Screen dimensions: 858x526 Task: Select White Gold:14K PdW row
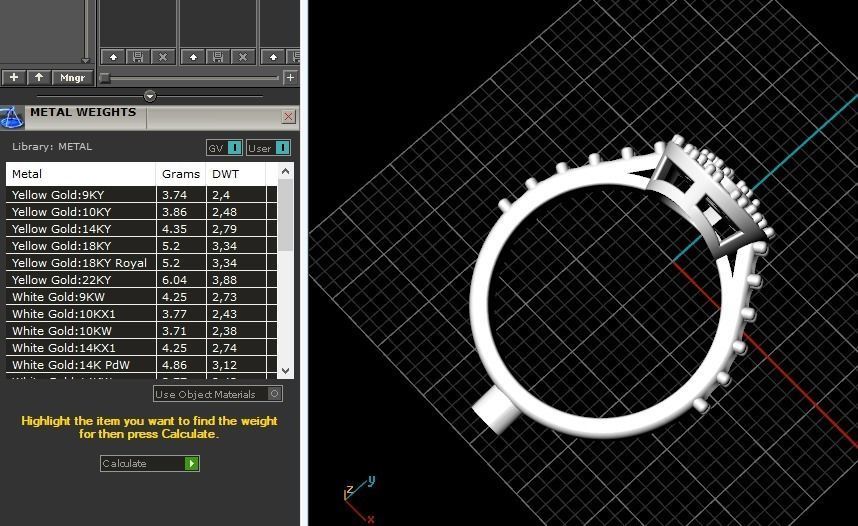click(x=142, y=365)
